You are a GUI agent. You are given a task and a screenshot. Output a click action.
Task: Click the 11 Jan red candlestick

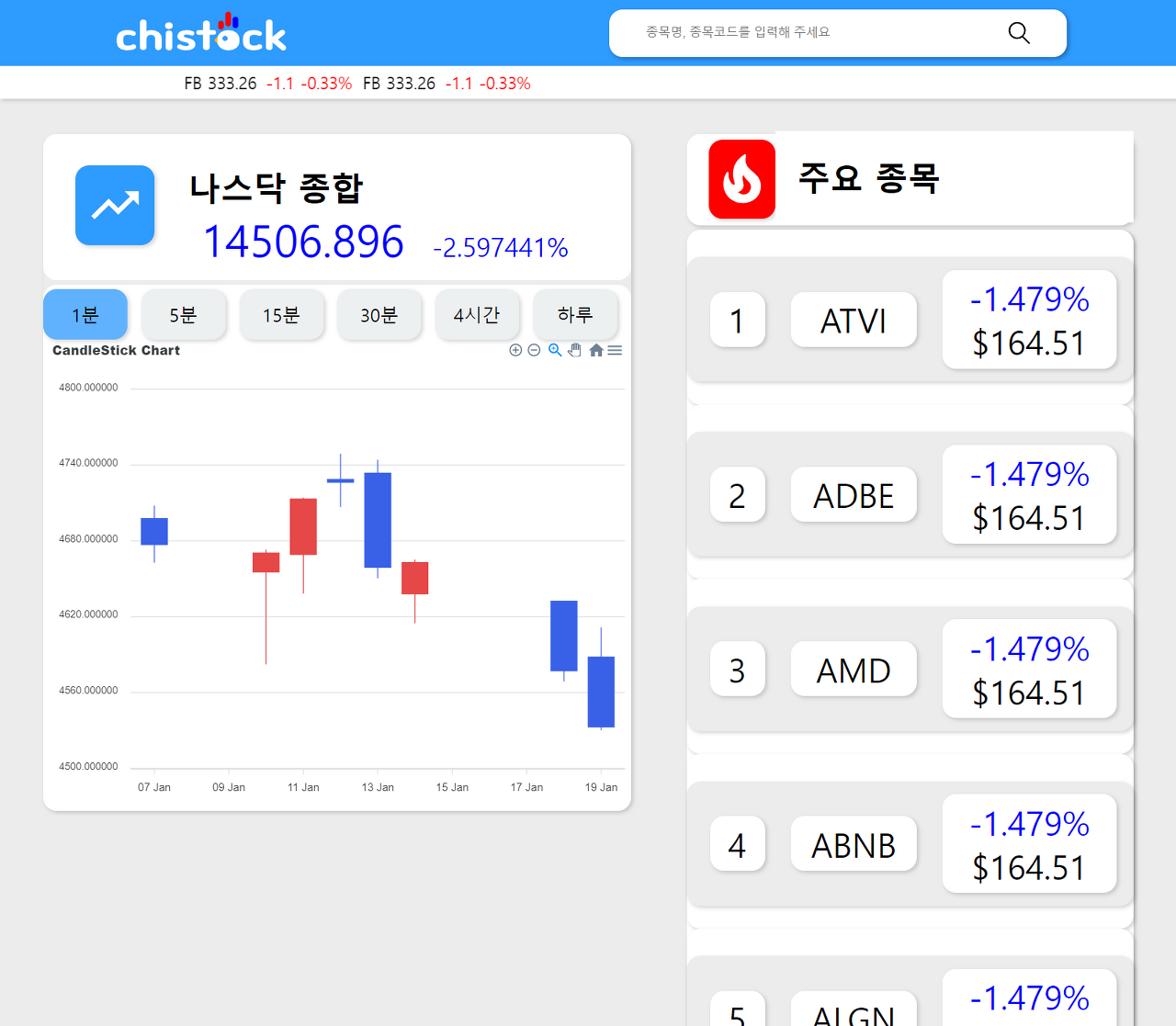[x=303, y=526]
